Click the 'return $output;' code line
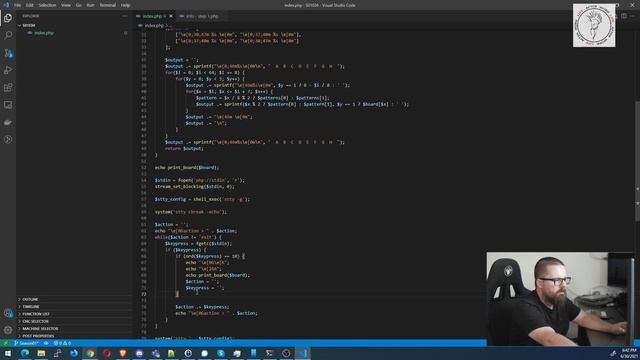The width and height of the screenshot is (640, 360). click(x=184, y=149)
